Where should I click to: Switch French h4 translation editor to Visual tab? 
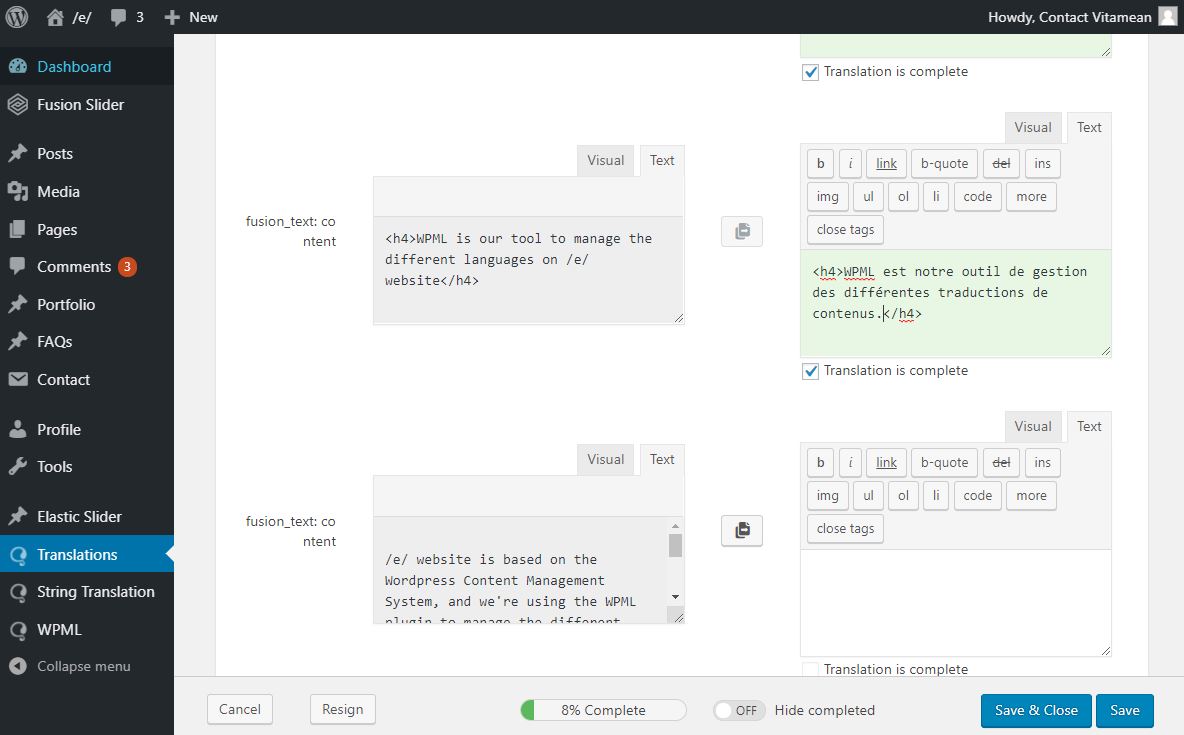tap(1032, 127)
